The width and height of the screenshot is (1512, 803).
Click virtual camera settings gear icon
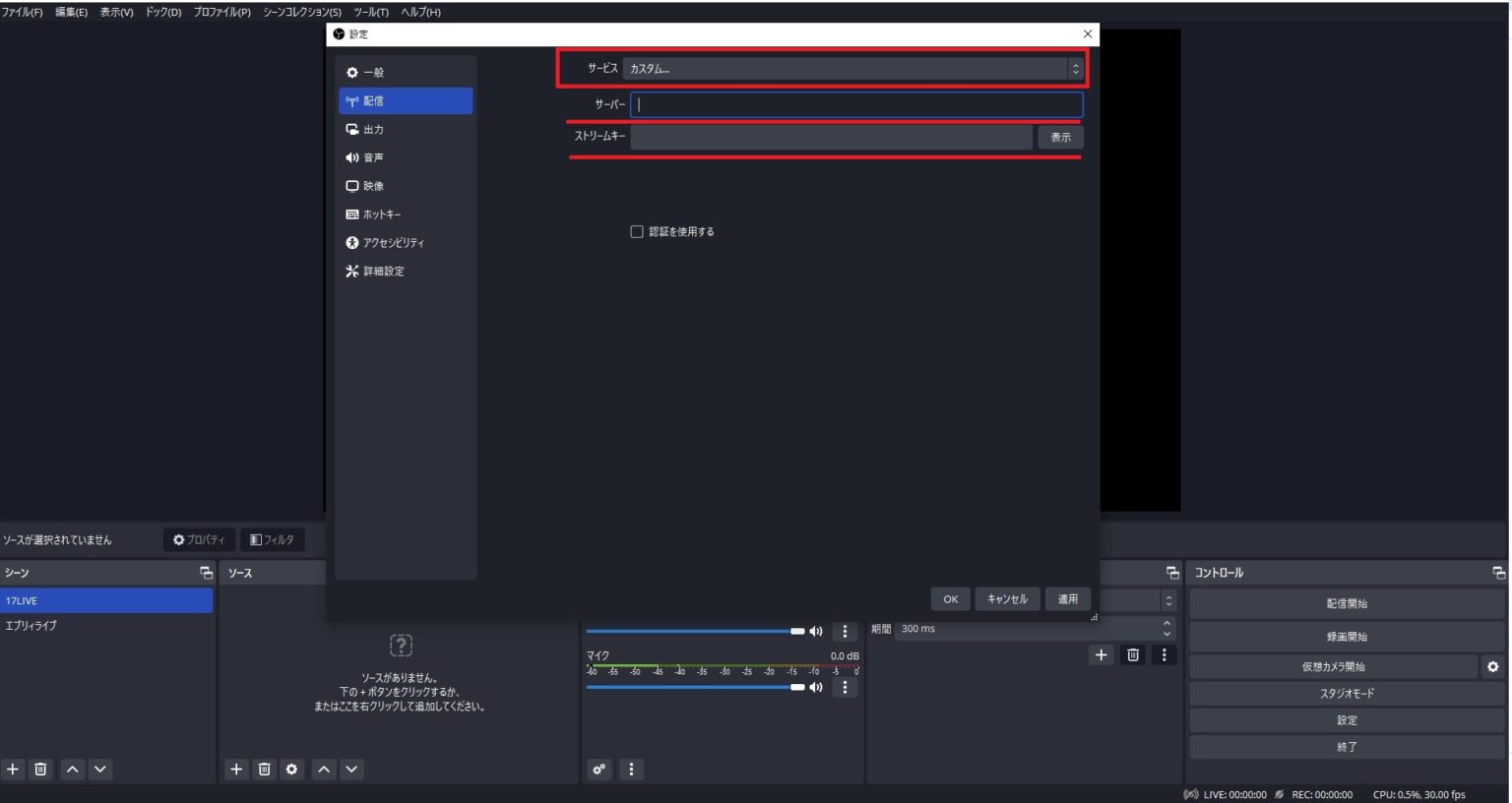click(1492, 667)
